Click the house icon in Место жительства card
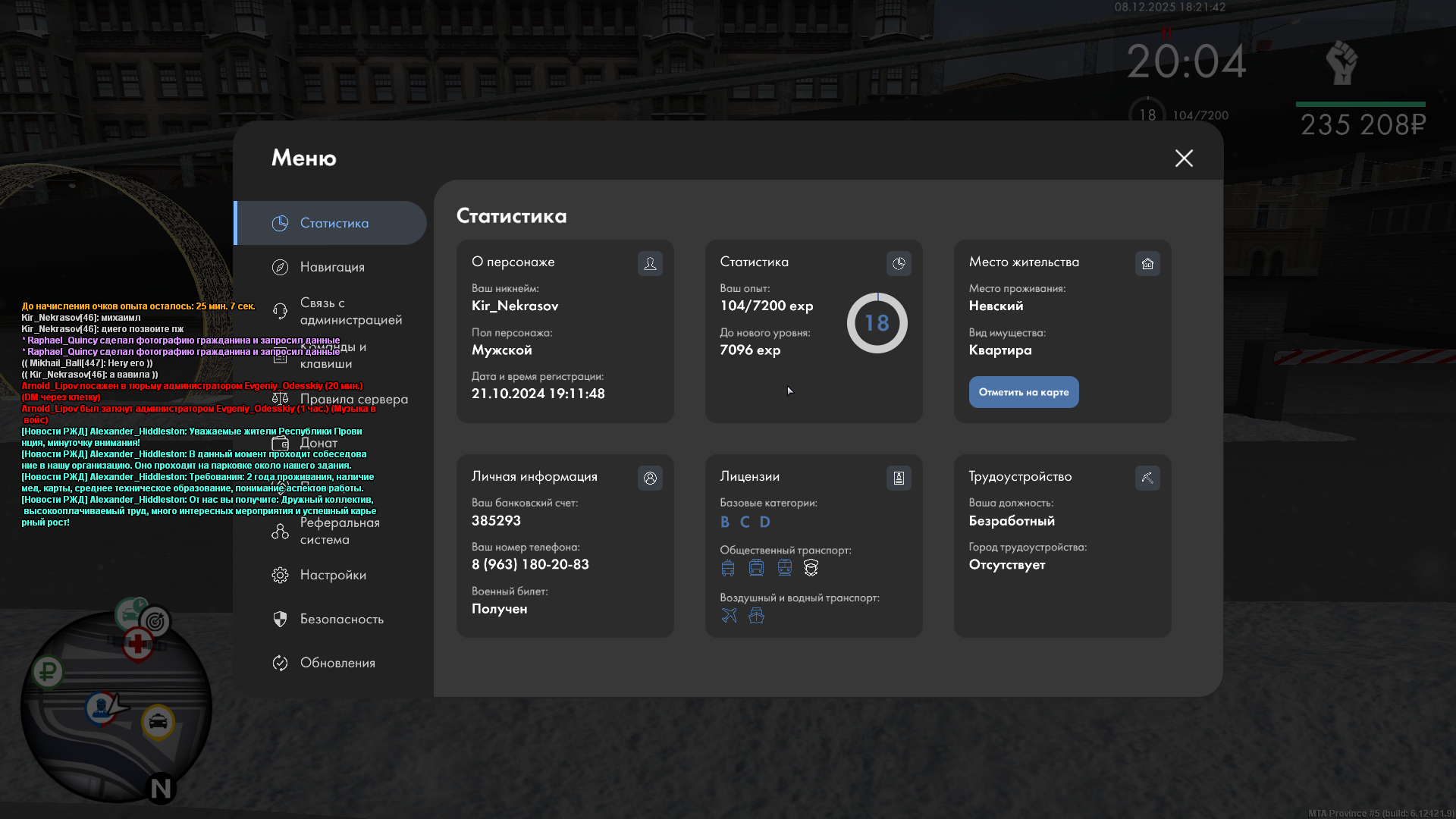The height and width of the screenshot is (819, 1456). 1147,263
